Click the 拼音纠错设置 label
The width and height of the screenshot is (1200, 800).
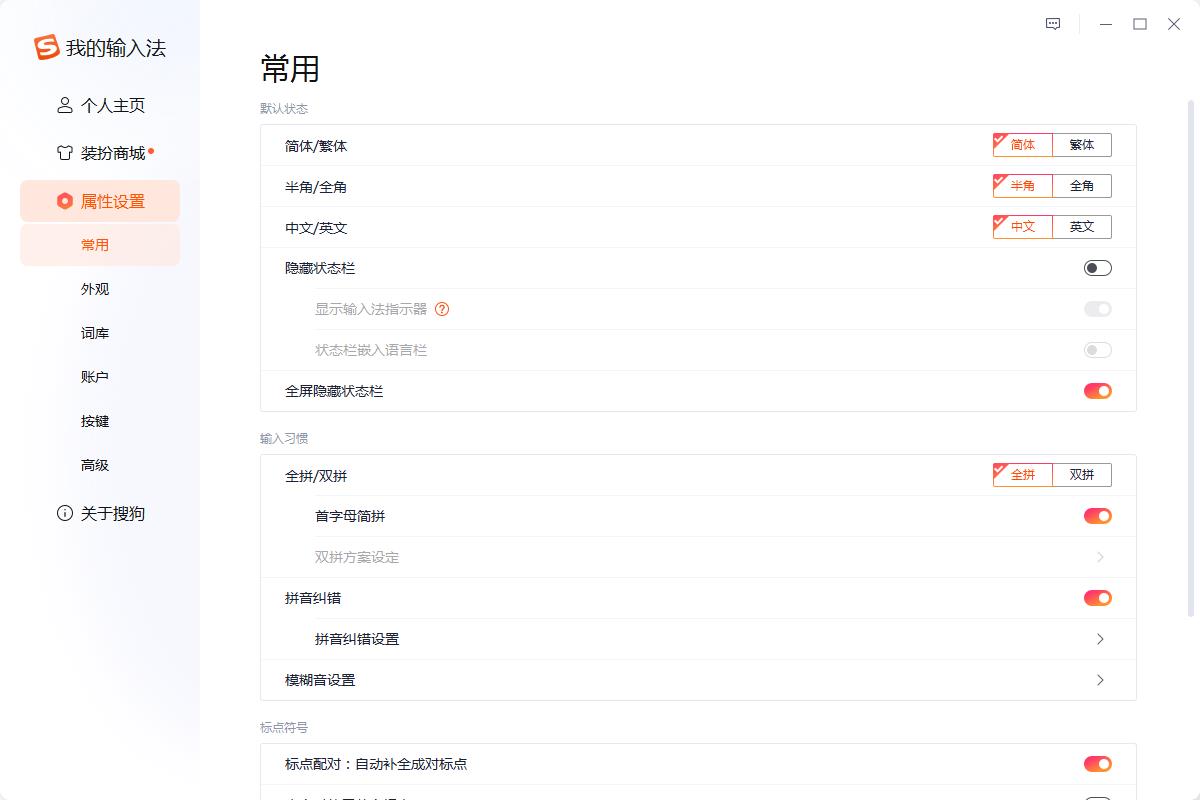pos(357,639)
